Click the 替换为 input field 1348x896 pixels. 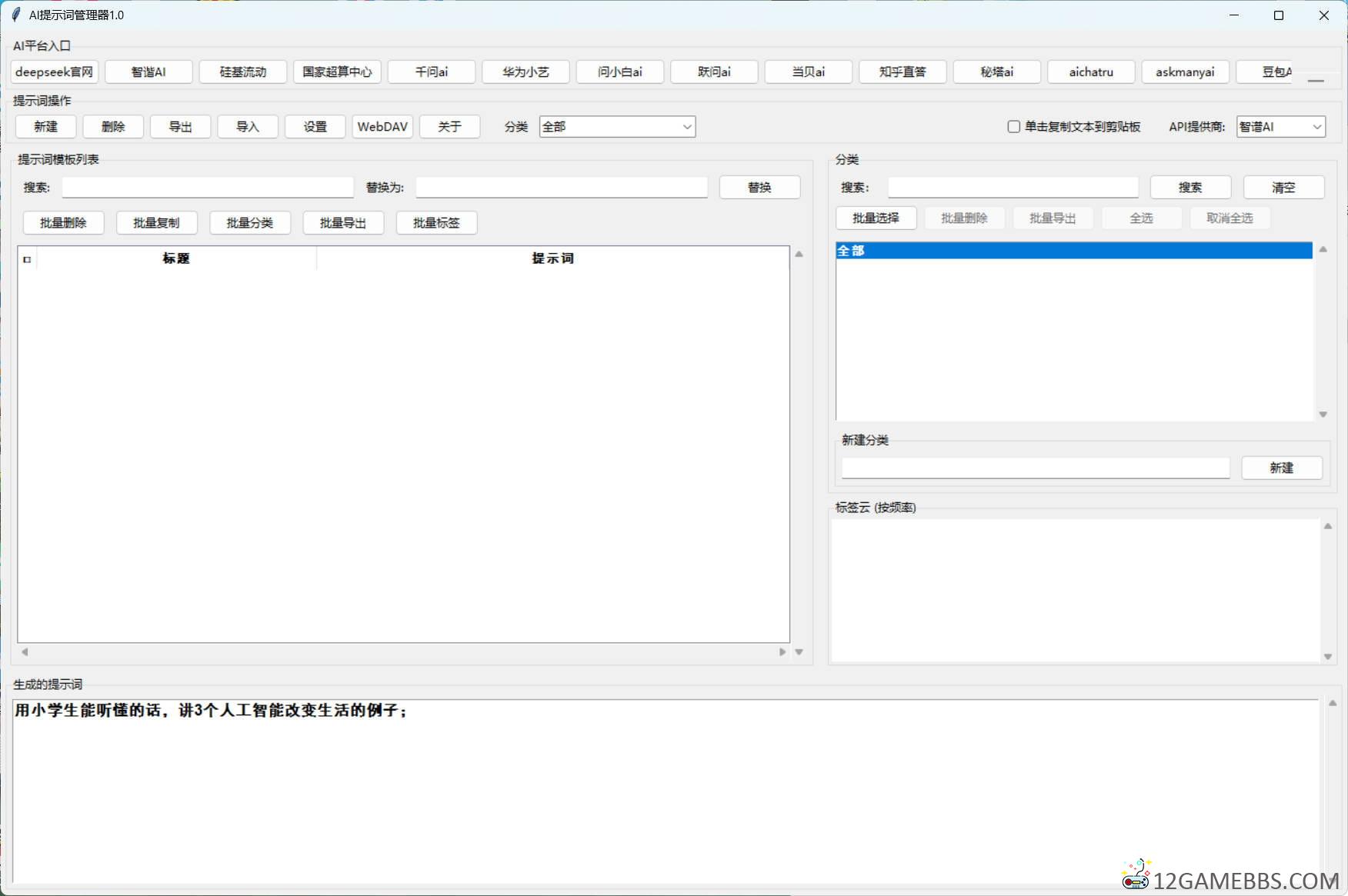point(562,187)
